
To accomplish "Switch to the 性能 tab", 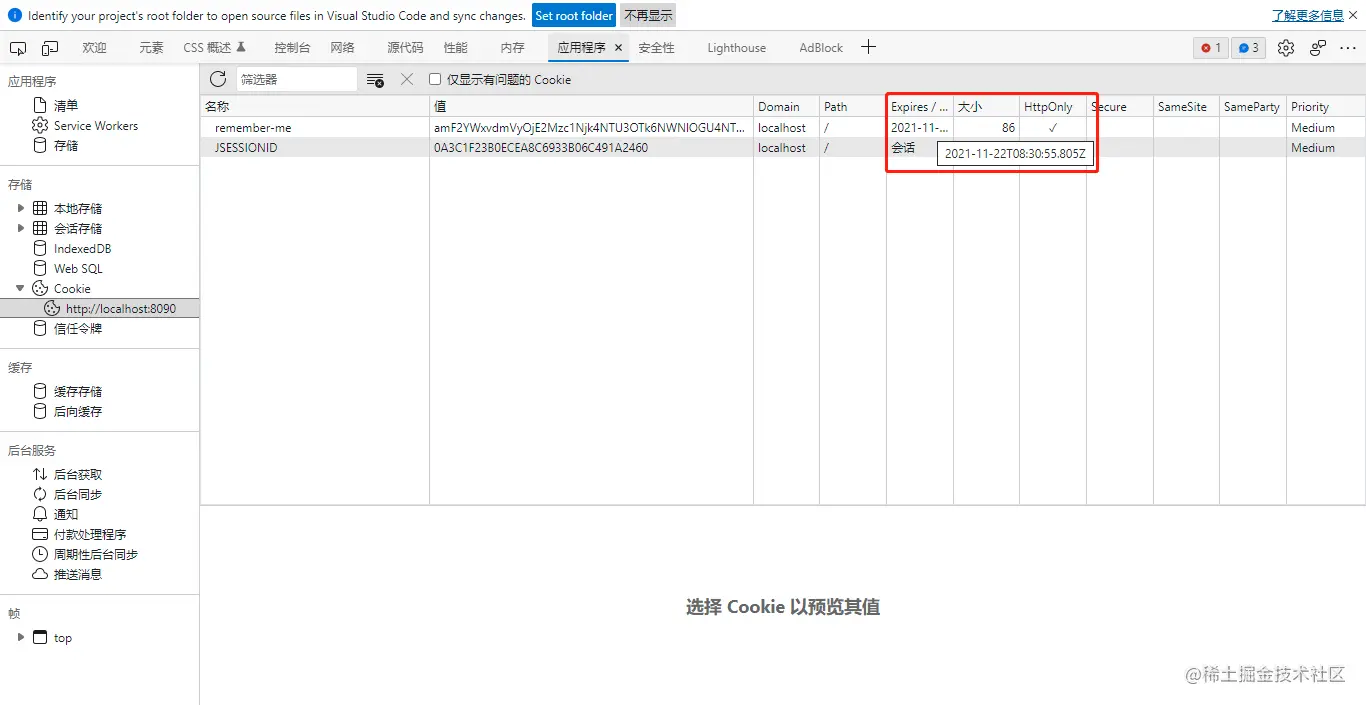I will [455, 48].
